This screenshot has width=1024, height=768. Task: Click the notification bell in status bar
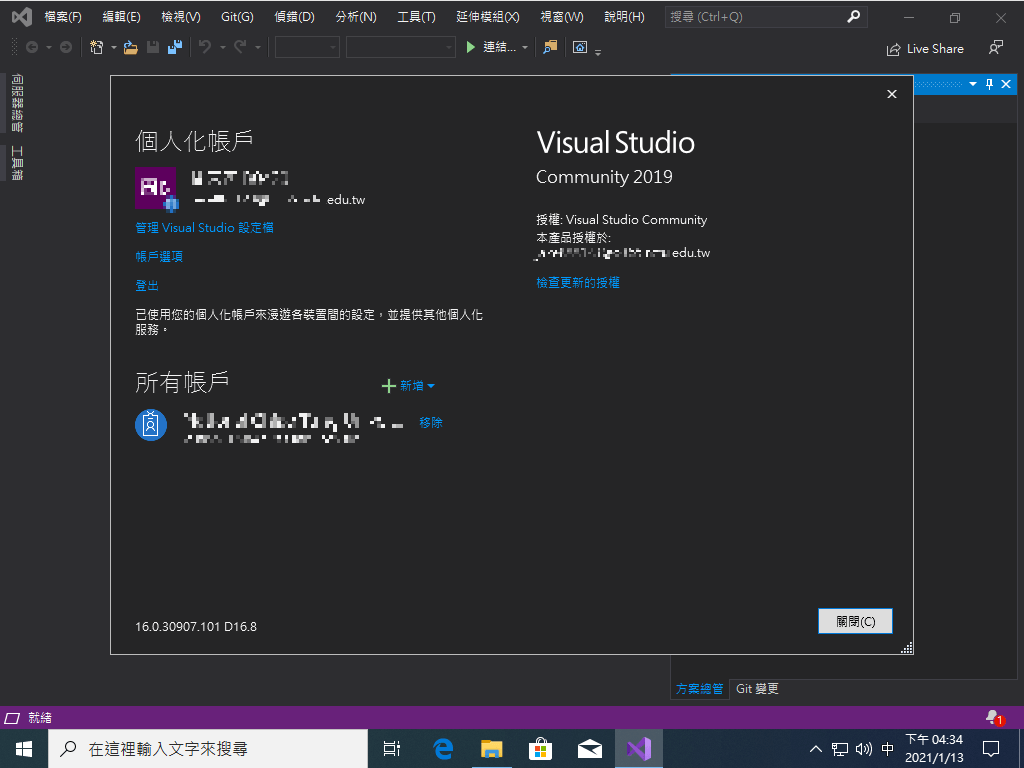[993, 717]
